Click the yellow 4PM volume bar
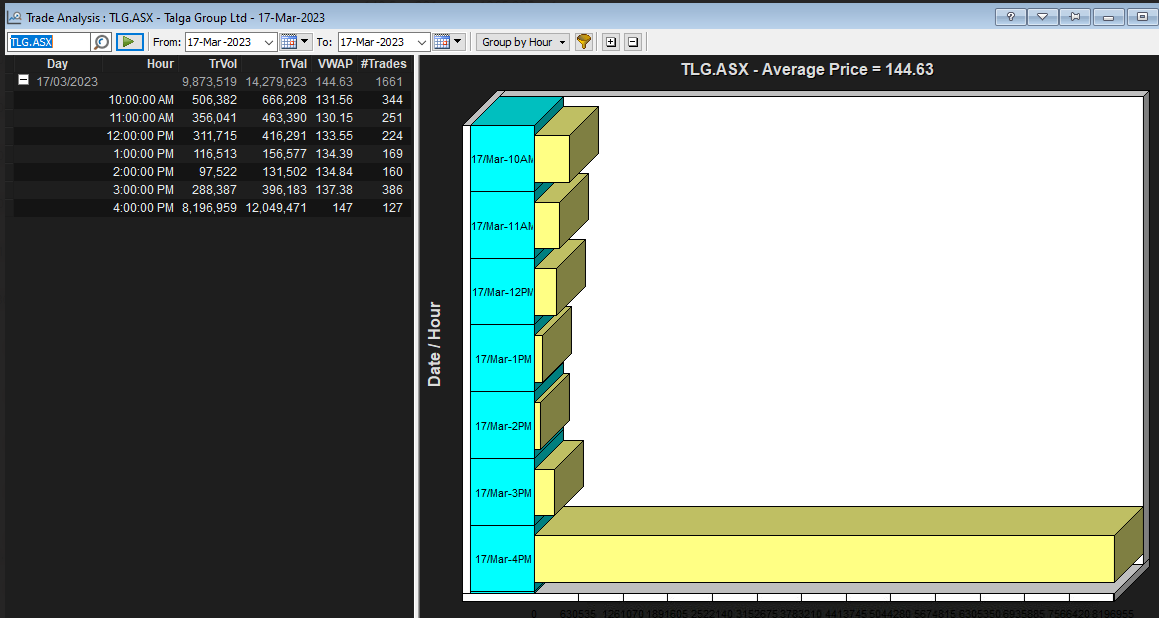The image size is (1159, 618). 823,558
